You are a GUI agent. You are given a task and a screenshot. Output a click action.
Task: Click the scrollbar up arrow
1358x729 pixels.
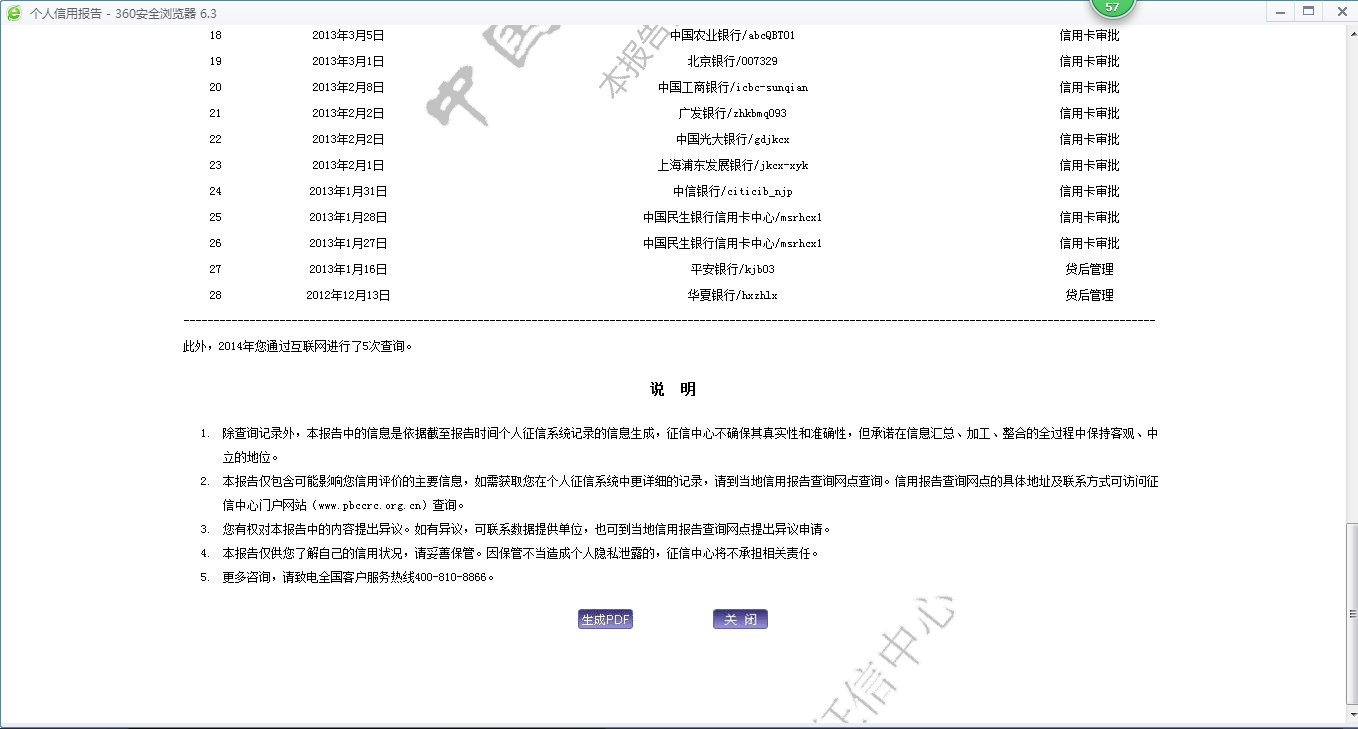click(1350, 33)
